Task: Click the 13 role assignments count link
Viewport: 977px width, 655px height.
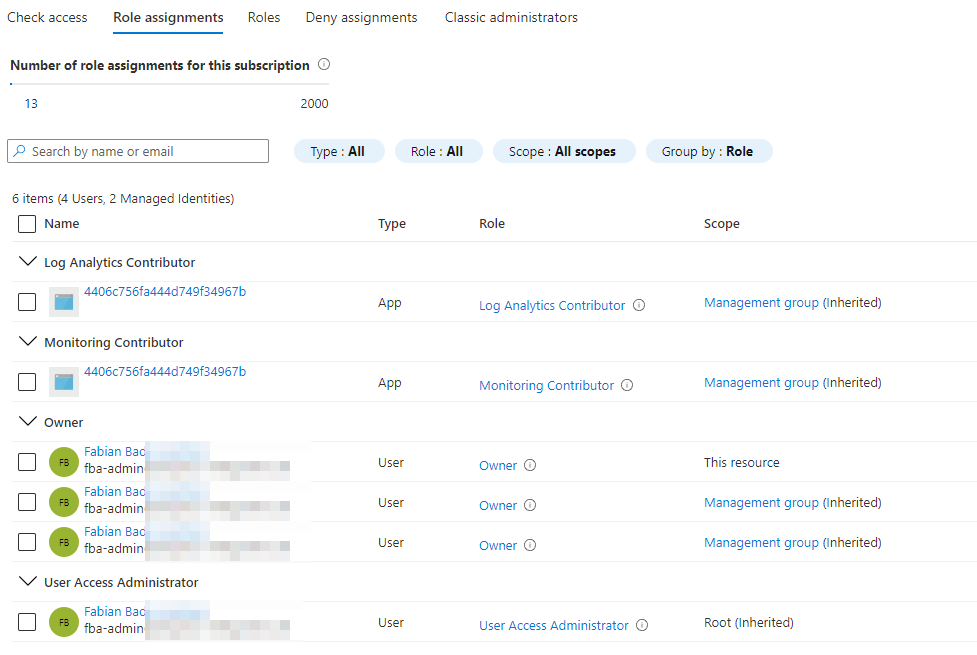Action: point(31,103)
